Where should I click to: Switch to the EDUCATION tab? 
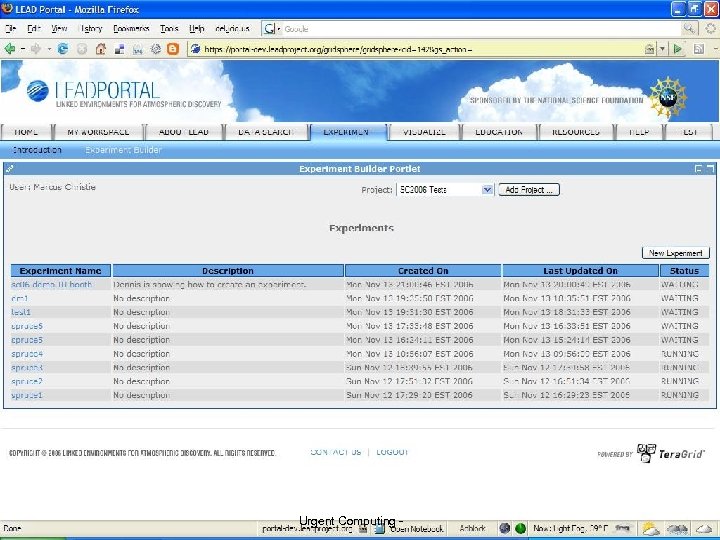tap(499, 132)
